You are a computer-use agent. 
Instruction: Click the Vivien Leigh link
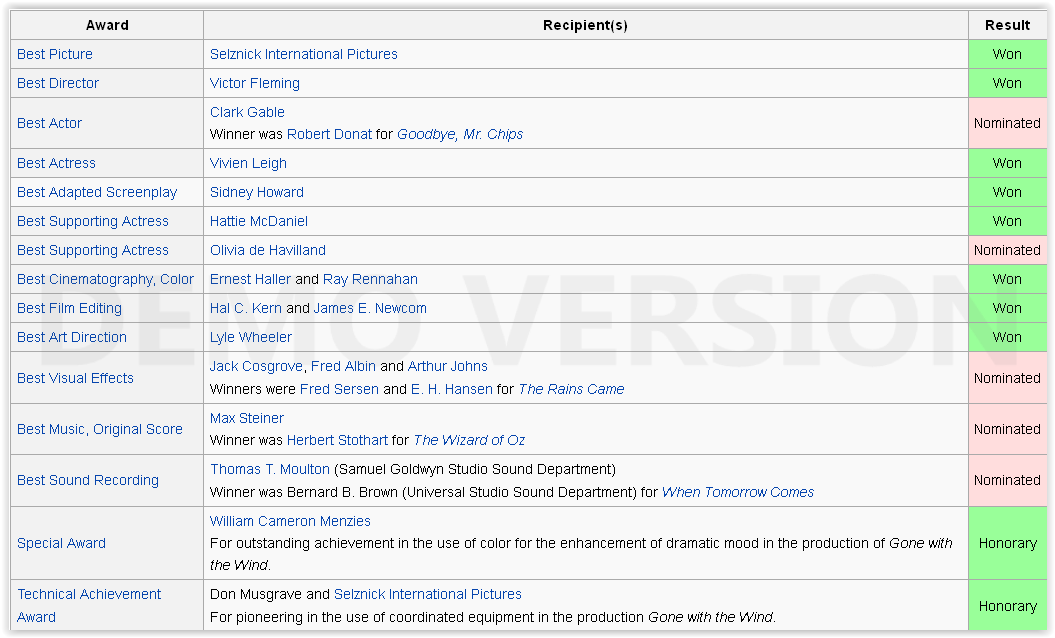point(248,163)
